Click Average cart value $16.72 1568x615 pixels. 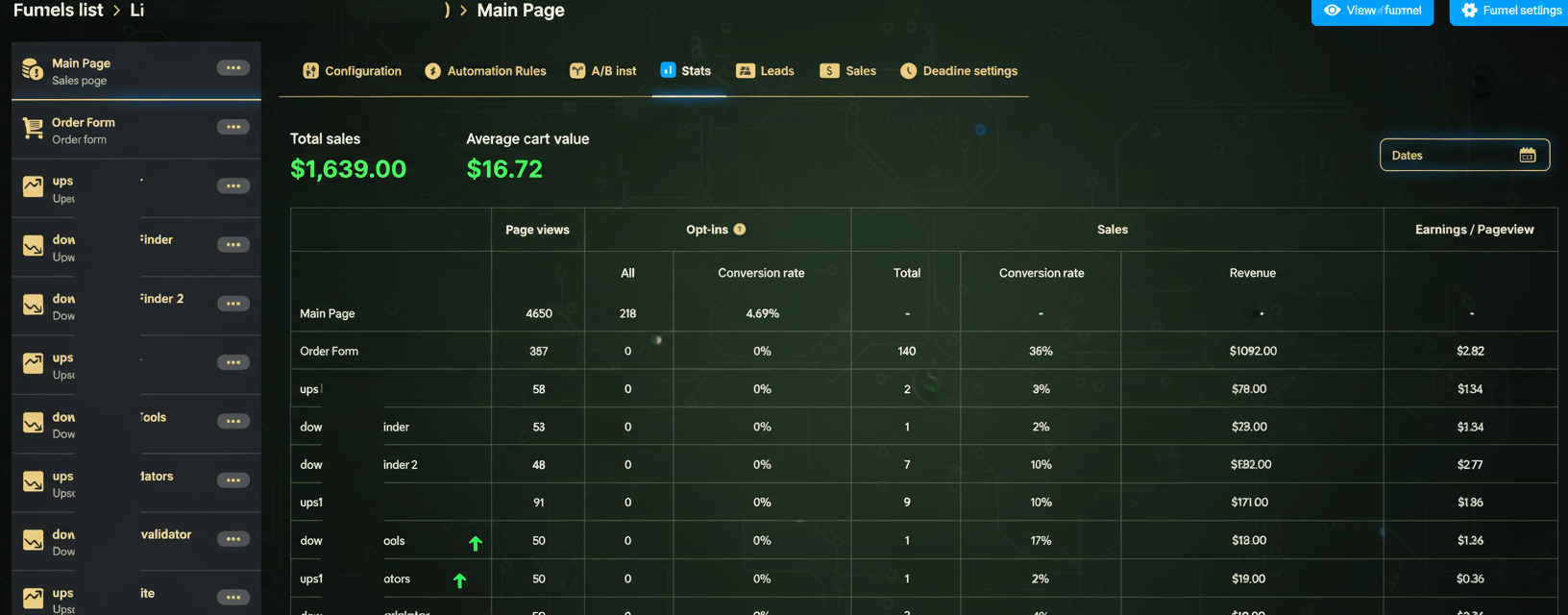(x=504, y=169)
